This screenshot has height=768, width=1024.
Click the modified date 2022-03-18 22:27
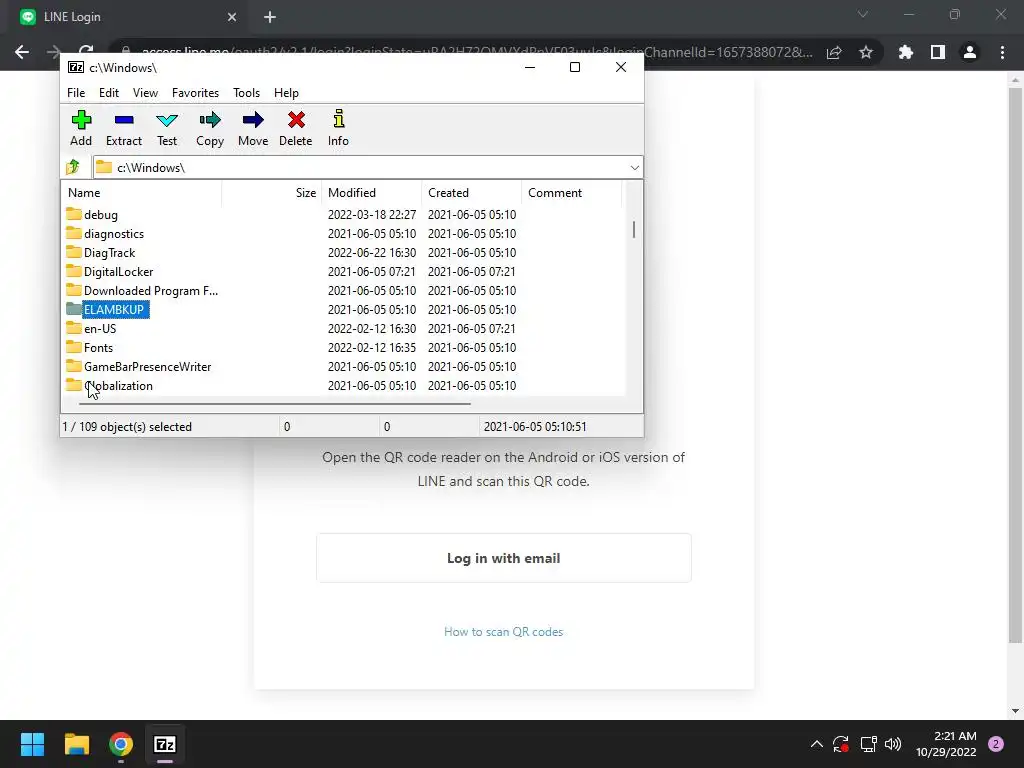[372, 215]
